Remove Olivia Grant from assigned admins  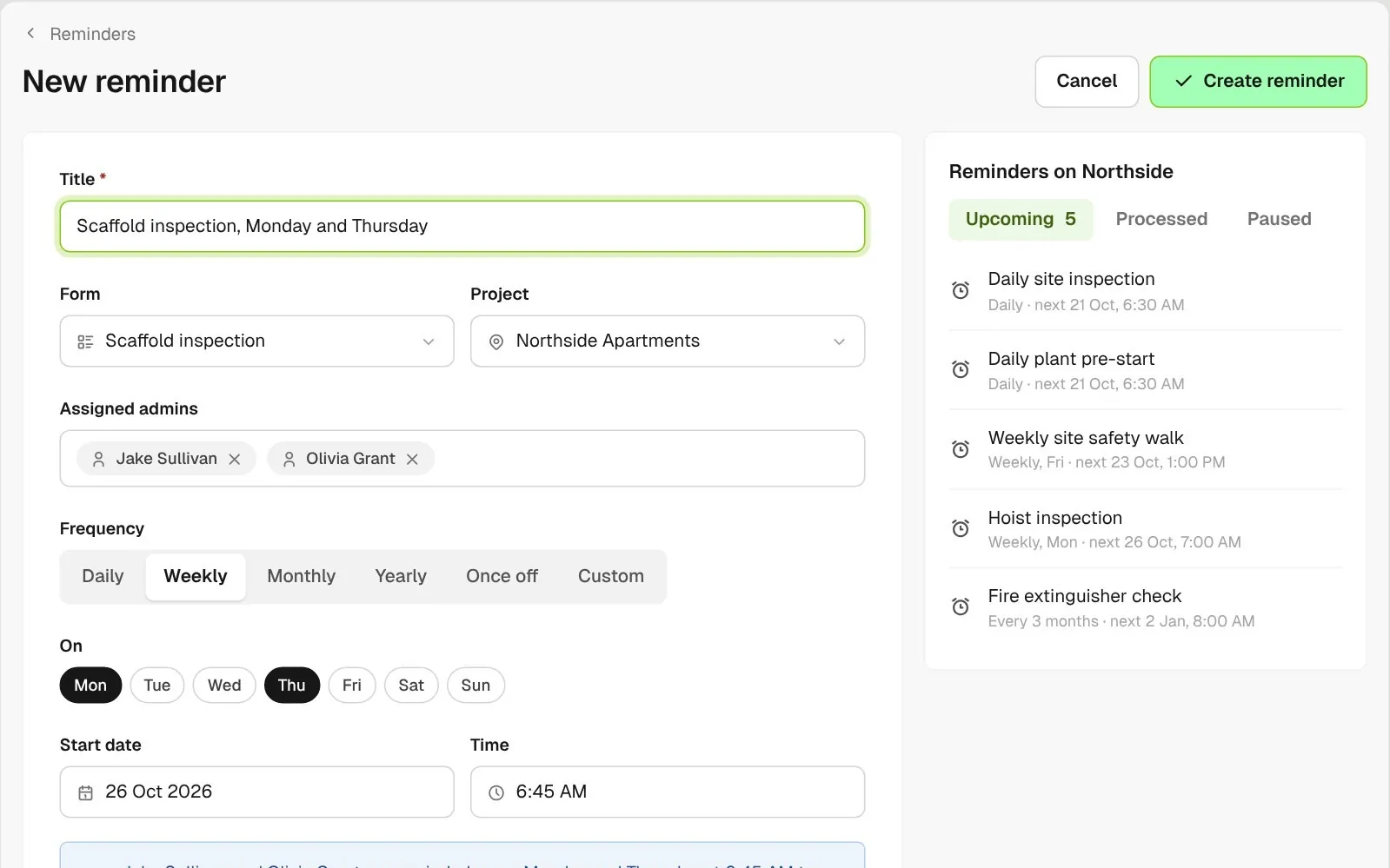[x=412, y=459]
